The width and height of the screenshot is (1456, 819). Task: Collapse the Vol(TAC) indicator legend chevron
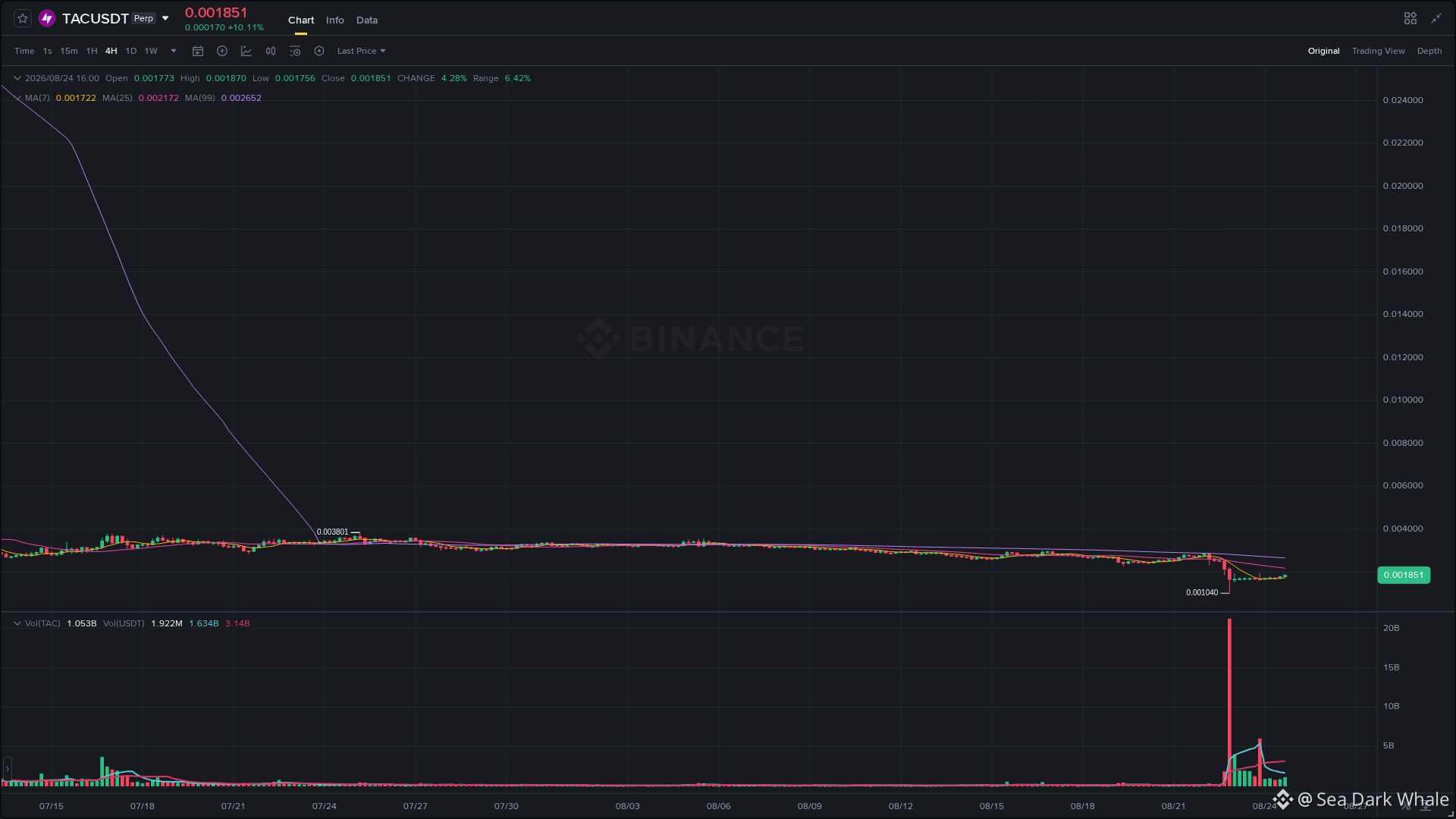pos(17,623)
